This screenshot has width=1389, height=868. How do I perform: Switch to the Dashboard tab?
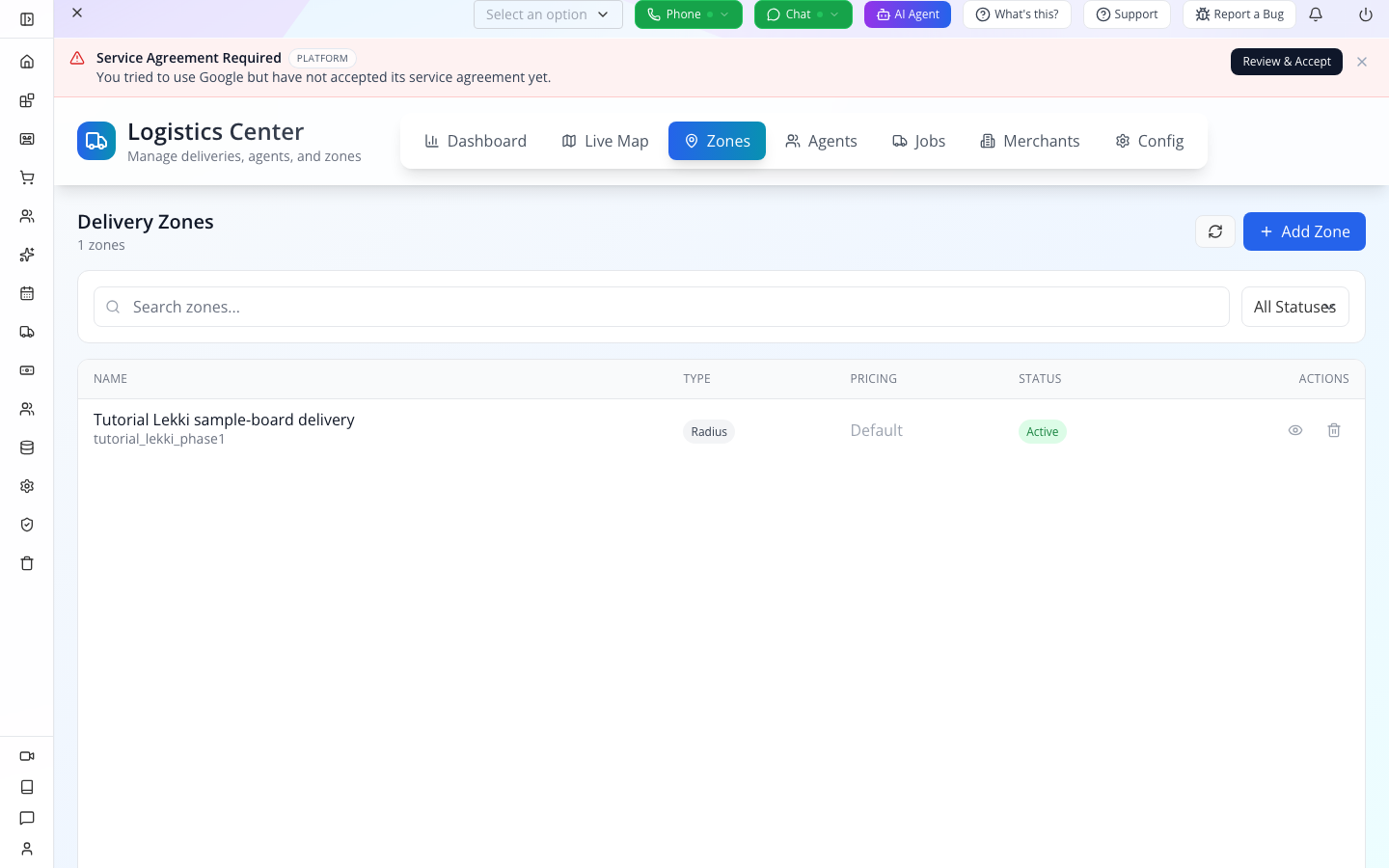(x=476, y=141)
